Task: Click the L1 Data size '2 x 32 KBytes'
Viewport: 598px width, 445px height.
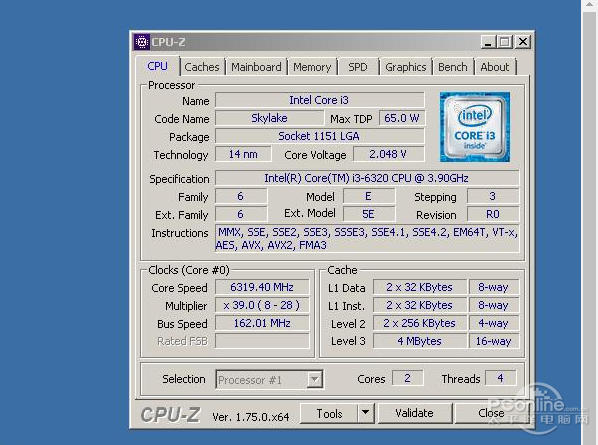Action: click(x=420, y=287)
